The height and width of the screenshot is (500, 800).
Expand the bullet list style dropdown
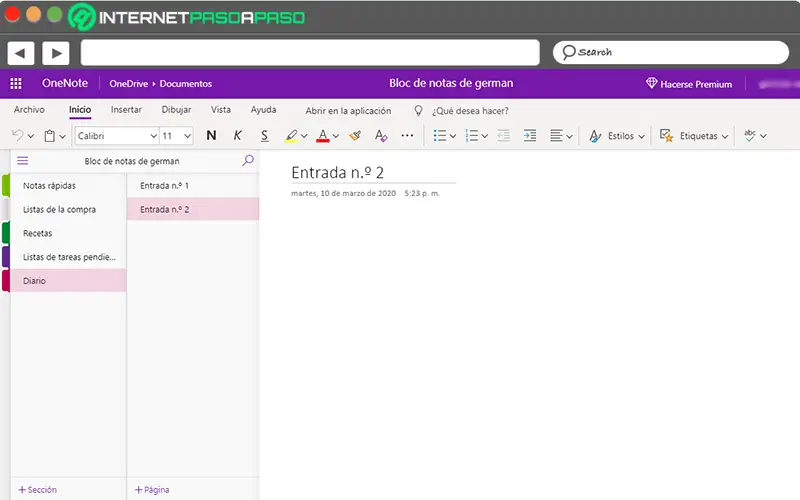(x=453, y=136)
